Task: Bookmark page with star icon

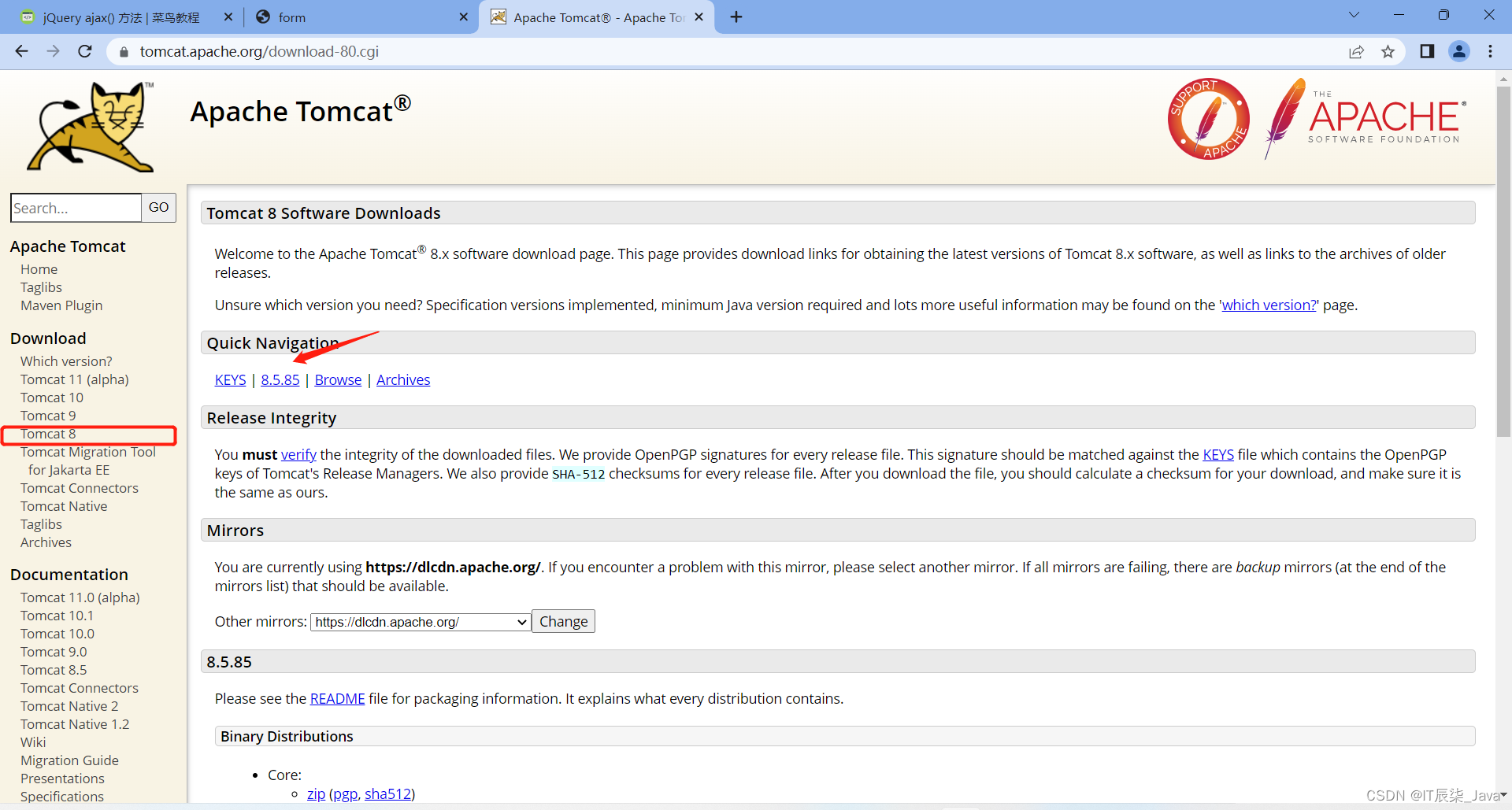Action: (x=1388, y=52)
